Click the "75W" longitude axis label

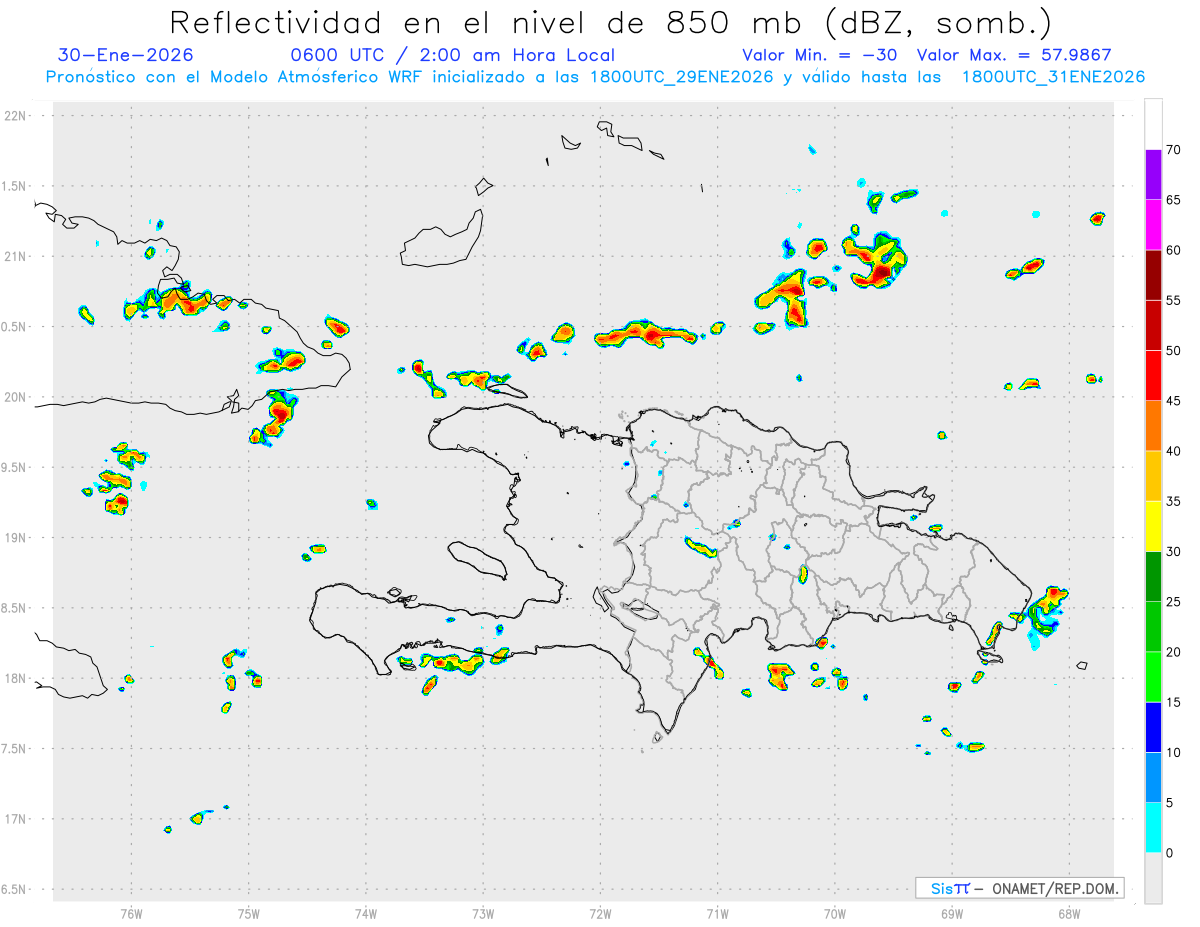coord(249,914)
